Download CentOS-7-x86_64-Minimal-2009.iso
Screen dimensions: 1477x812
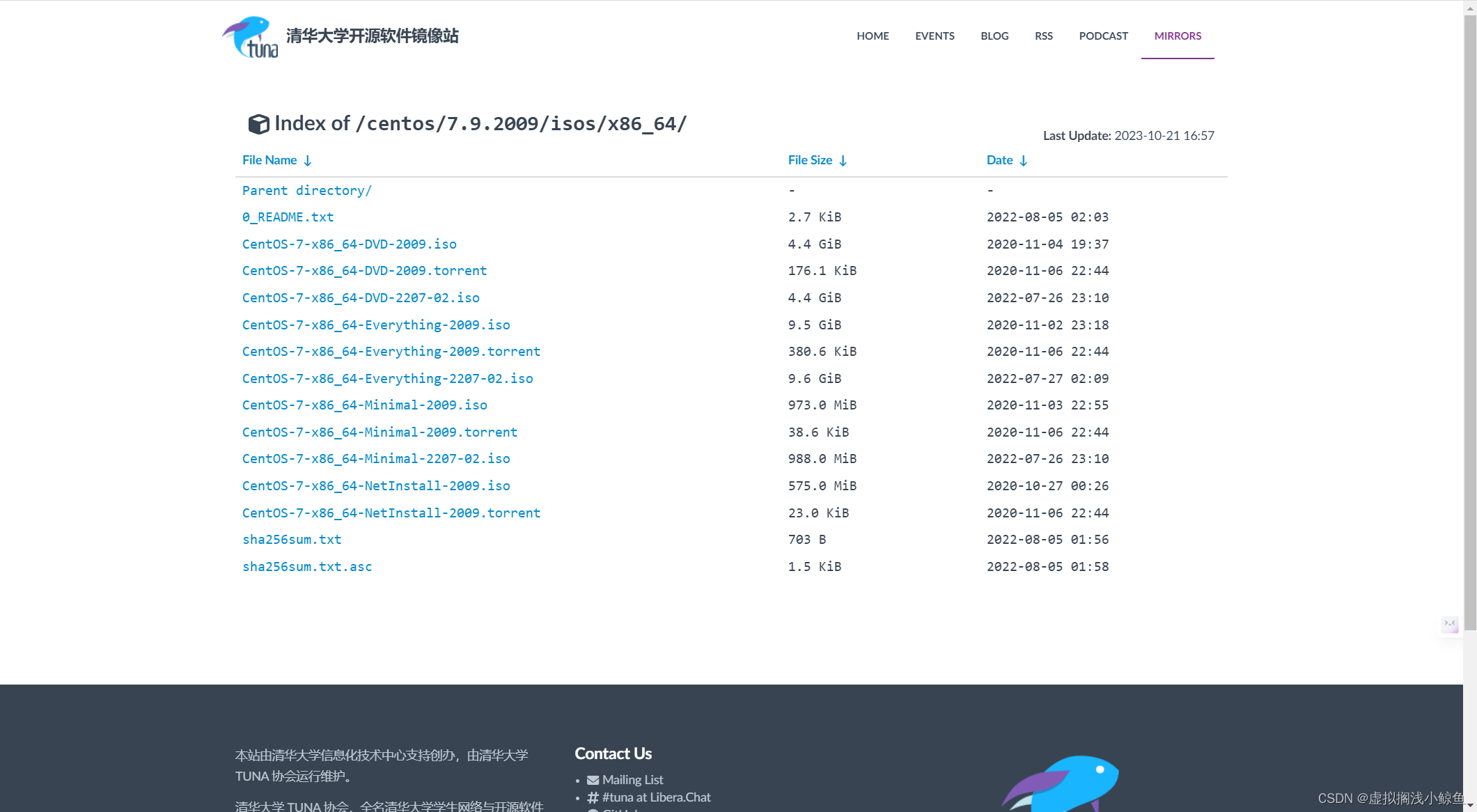point(365,405)
